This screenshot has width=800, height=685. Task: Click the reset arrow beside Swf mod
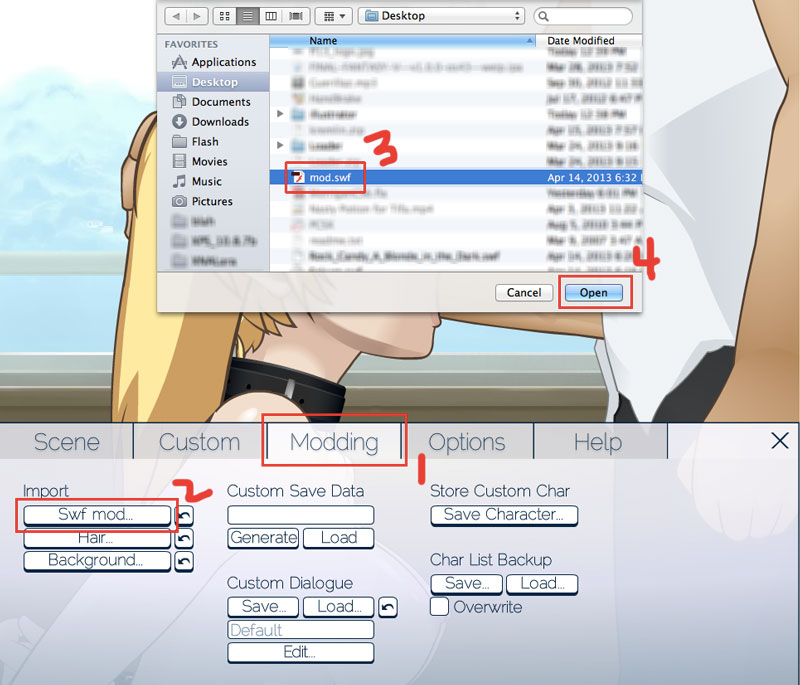pyautogui.click(x=184, y=515)
